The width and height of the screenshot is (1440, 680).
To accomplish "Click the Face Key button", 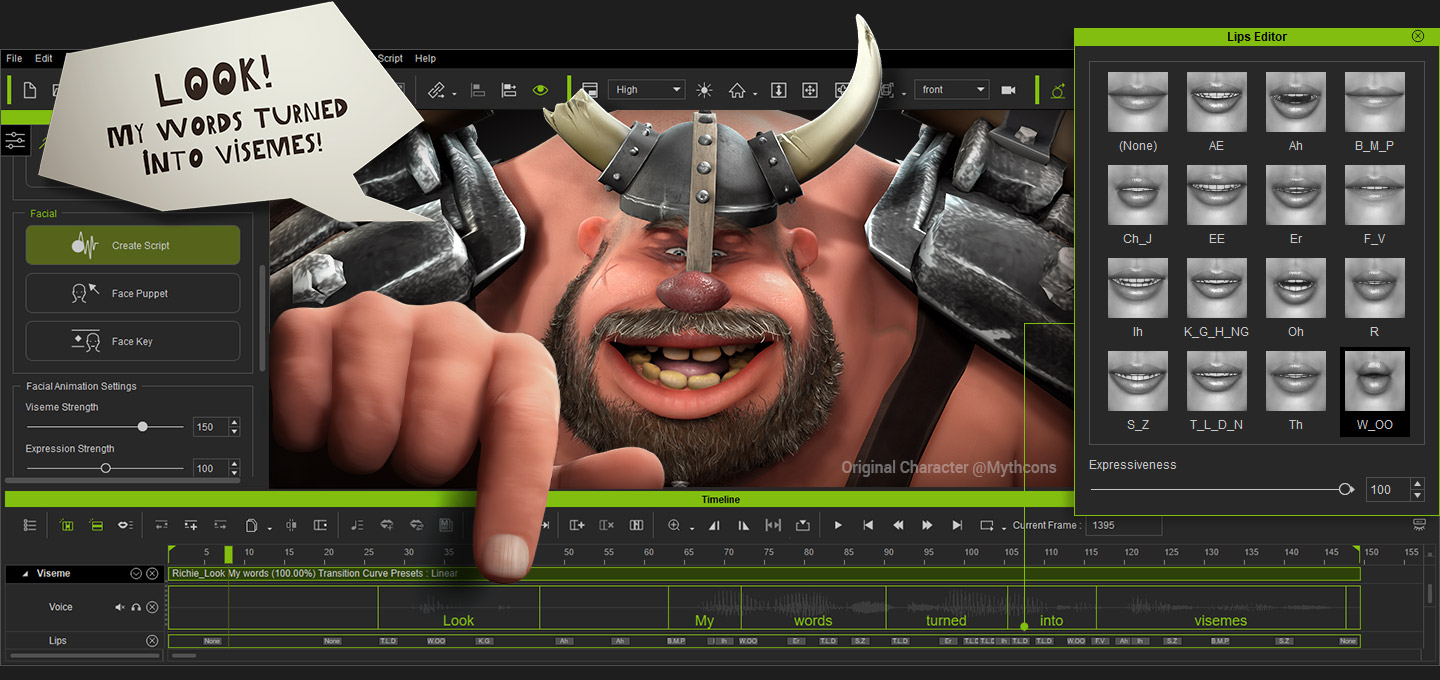I will tap(132, 341).
